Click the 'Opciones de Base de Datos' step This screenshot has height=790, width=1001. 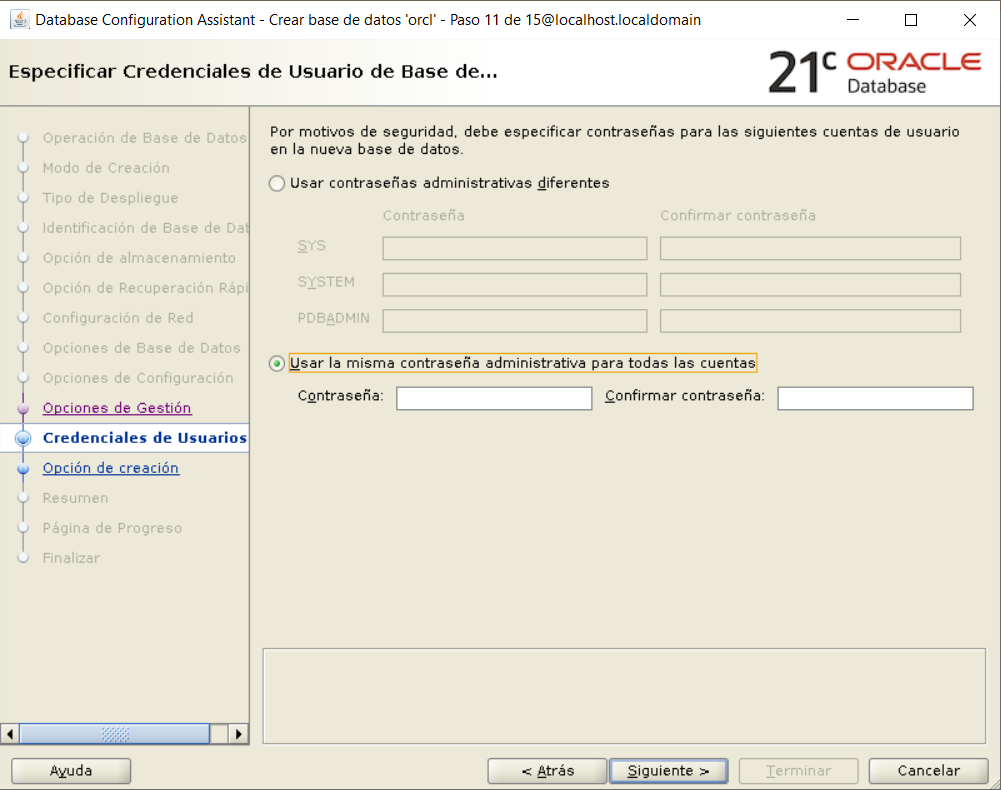pos(142,348)
